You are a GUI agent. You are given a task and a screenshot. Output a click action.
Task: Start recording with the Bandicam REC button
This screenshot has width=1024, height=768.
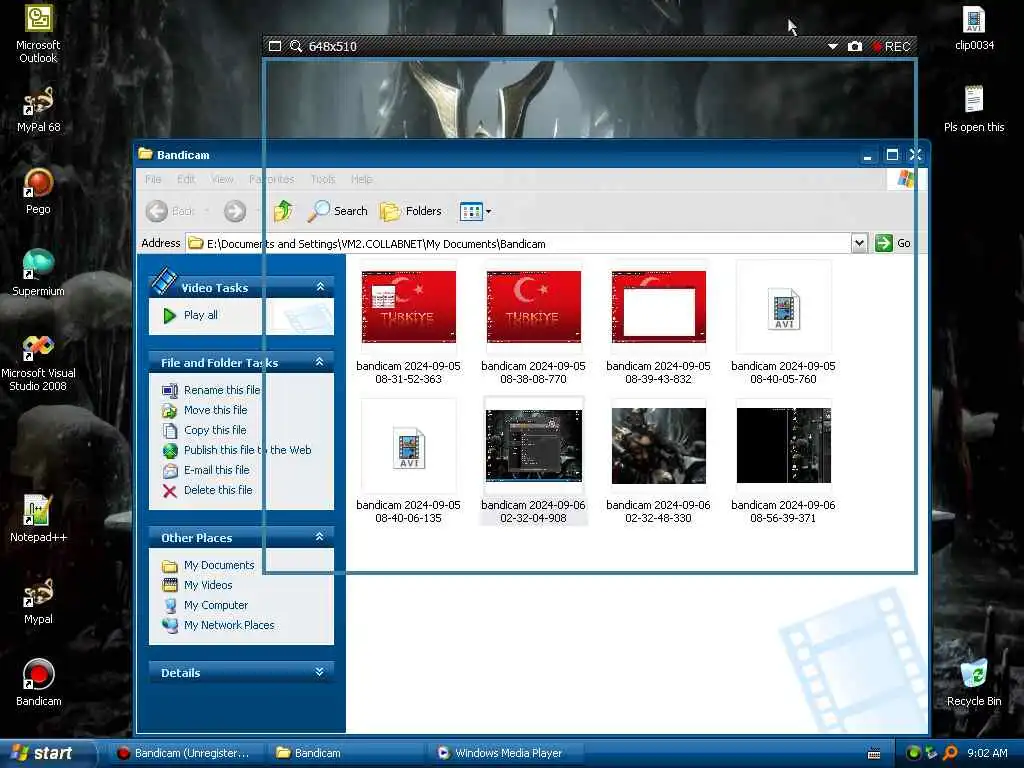(x=891, y=46)
